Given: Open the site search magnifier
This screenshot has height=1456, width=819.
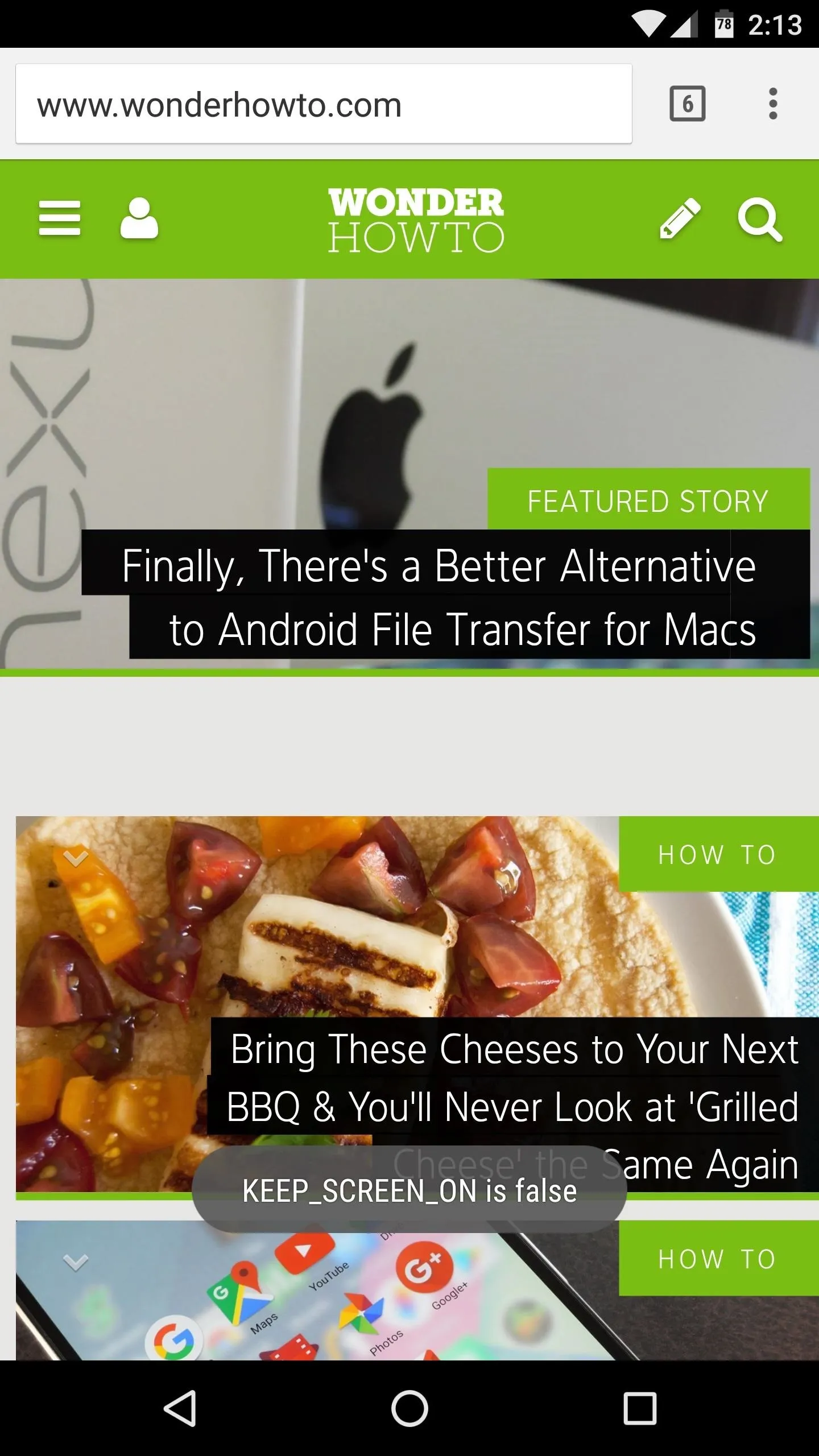Looking at the screenshot, I should pos(760,220).
